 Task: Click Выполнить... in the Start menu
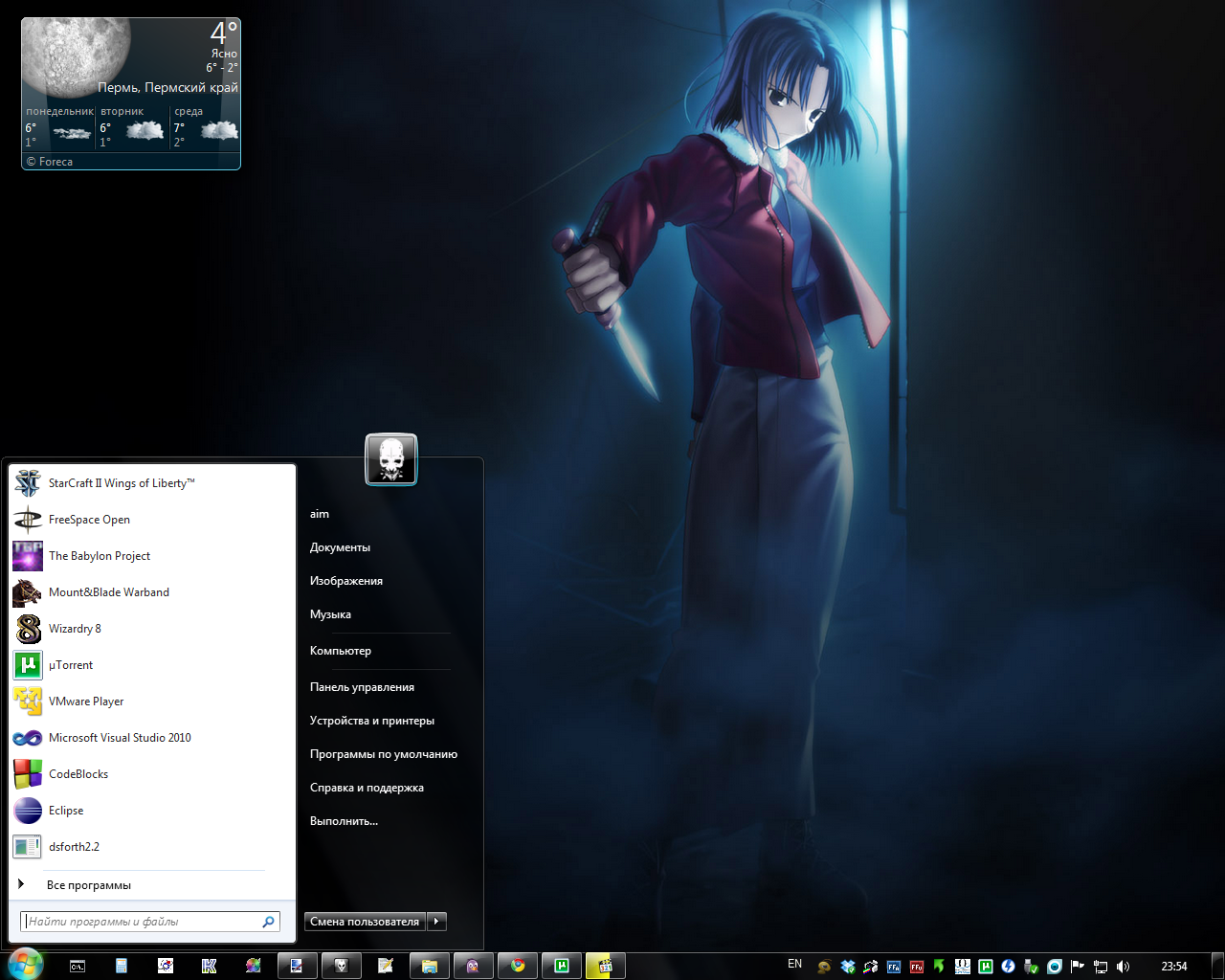click(344, 821)
